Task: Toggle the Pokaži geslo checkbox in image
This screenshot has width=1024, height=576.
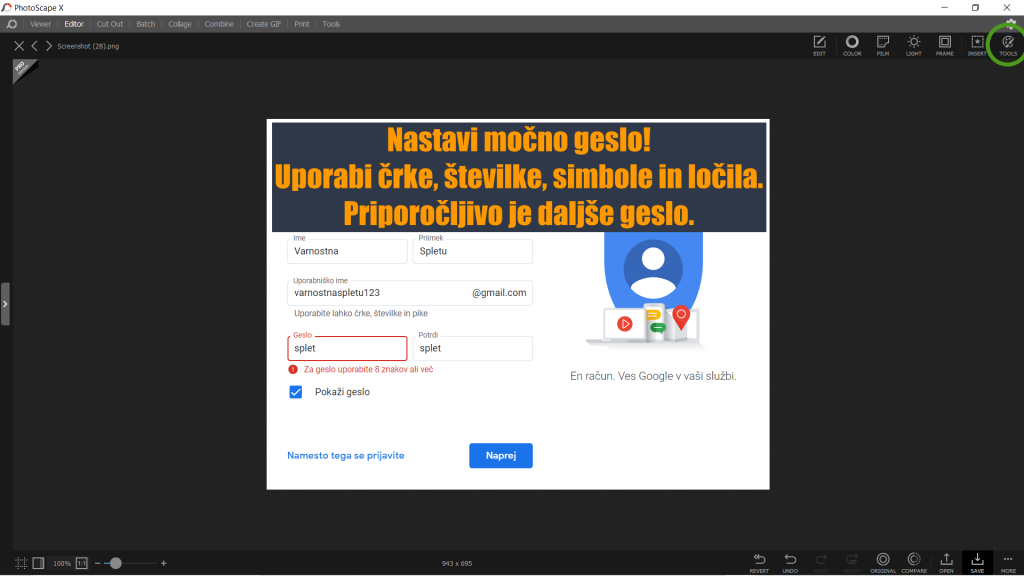Action: (x=296, y=392)
